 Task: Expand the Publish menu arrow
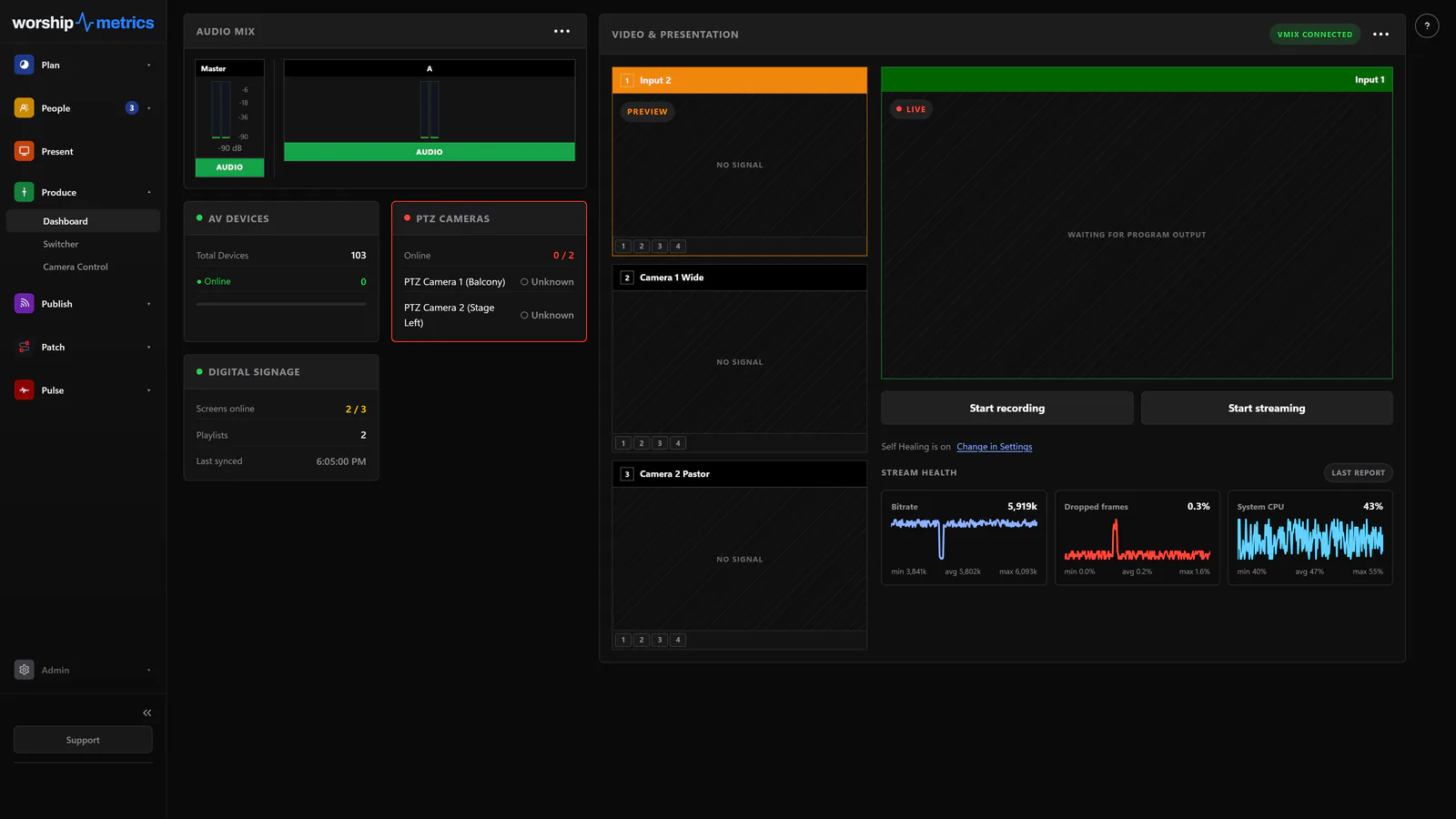(x=149, y=304)
